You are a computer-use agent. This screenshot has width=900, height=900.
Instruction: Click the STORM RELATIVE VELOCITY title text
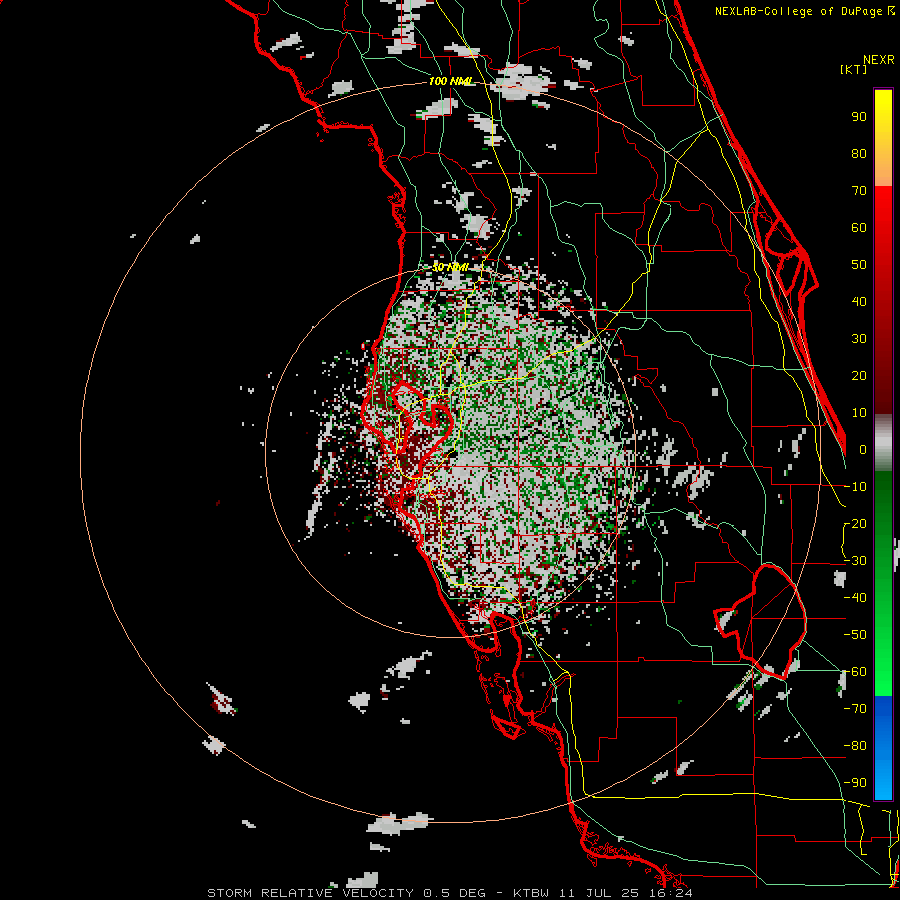click(310, 893)
